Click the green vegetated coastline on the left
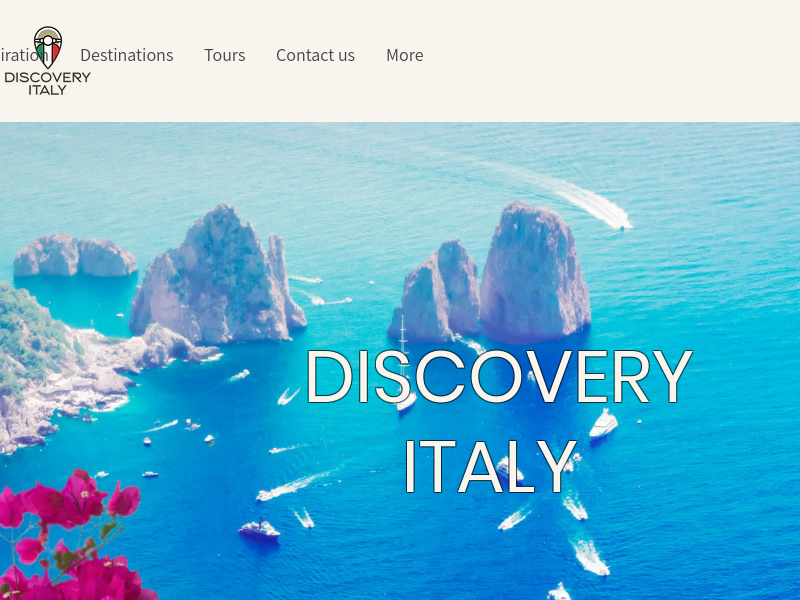 click(32, 333)
